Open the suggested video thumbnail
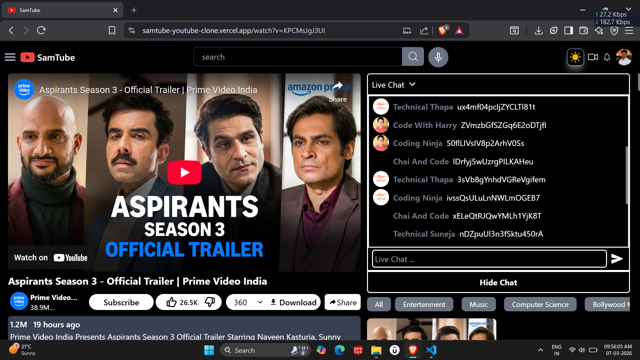This screenshot has height=360, width=640. pos(431,329)
